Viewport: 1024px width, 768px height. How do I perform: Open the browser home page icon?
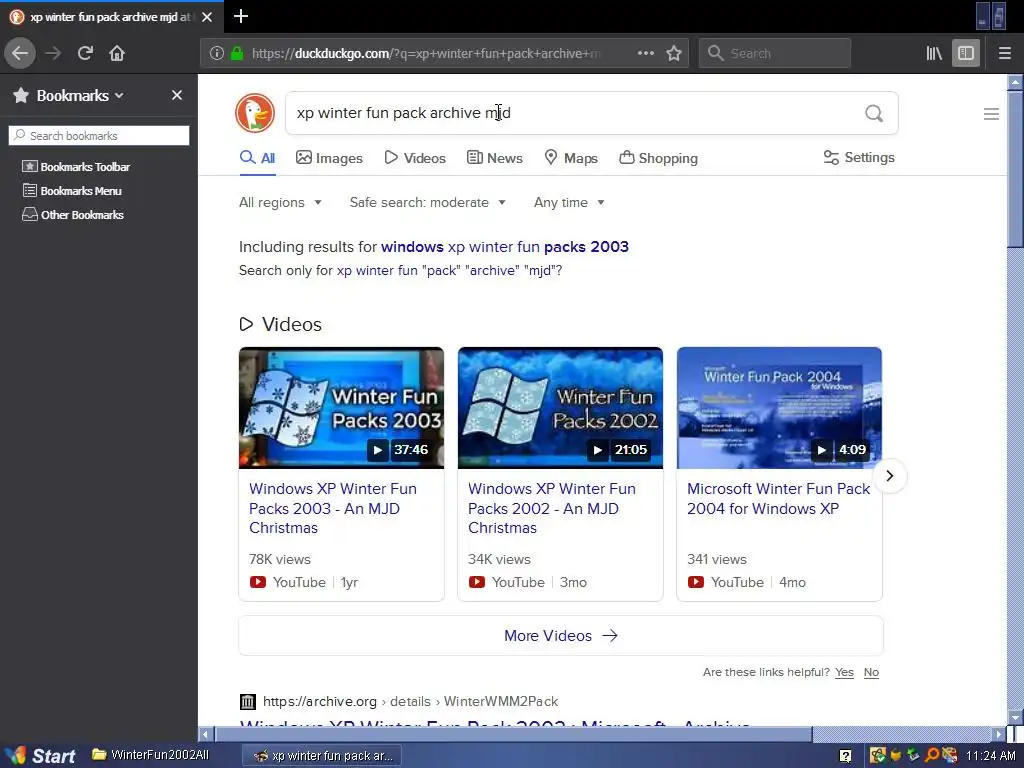(x=117, y=53)
